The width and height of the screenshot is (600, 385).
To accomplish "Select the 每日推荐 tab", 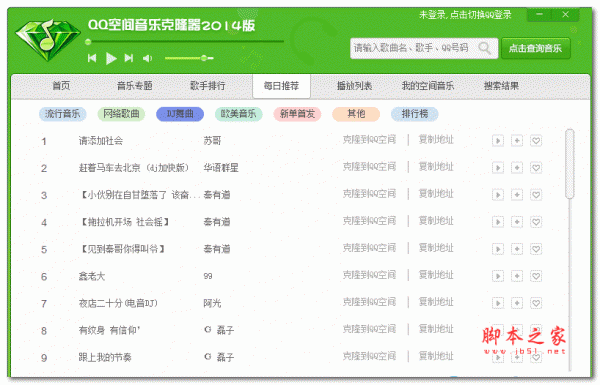I will point(281,86).
